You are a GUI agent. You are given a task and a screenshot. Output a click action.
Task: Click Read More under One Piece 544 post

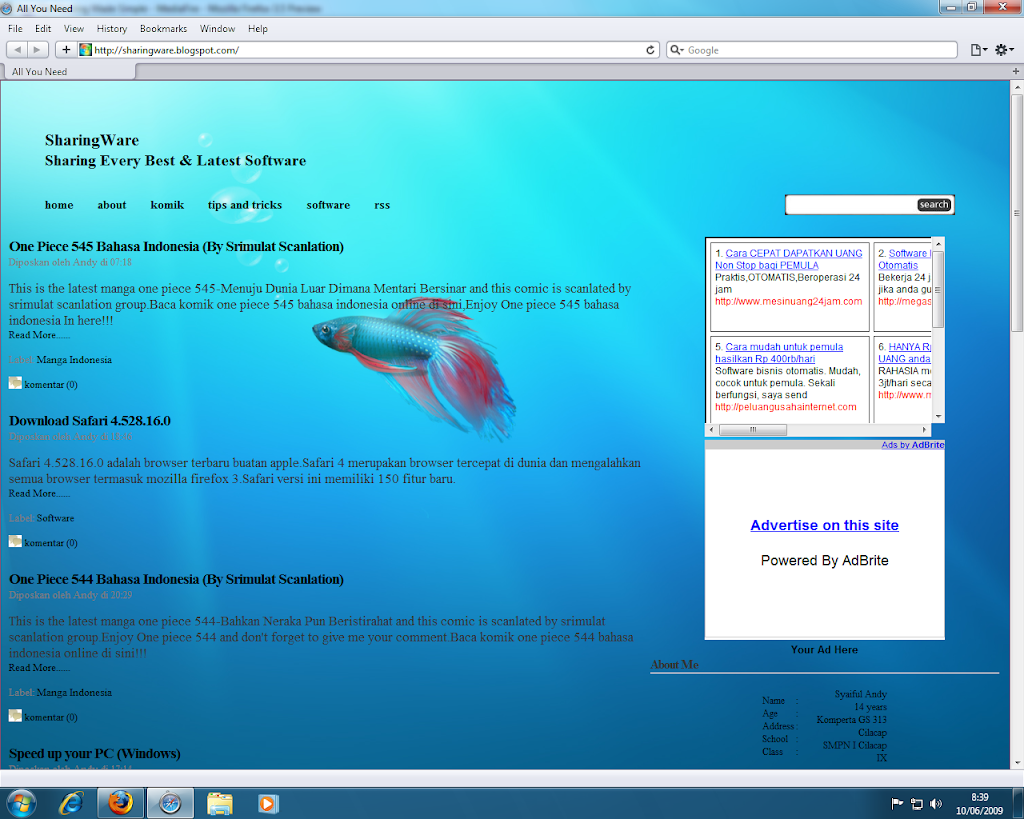coord(39,667)
